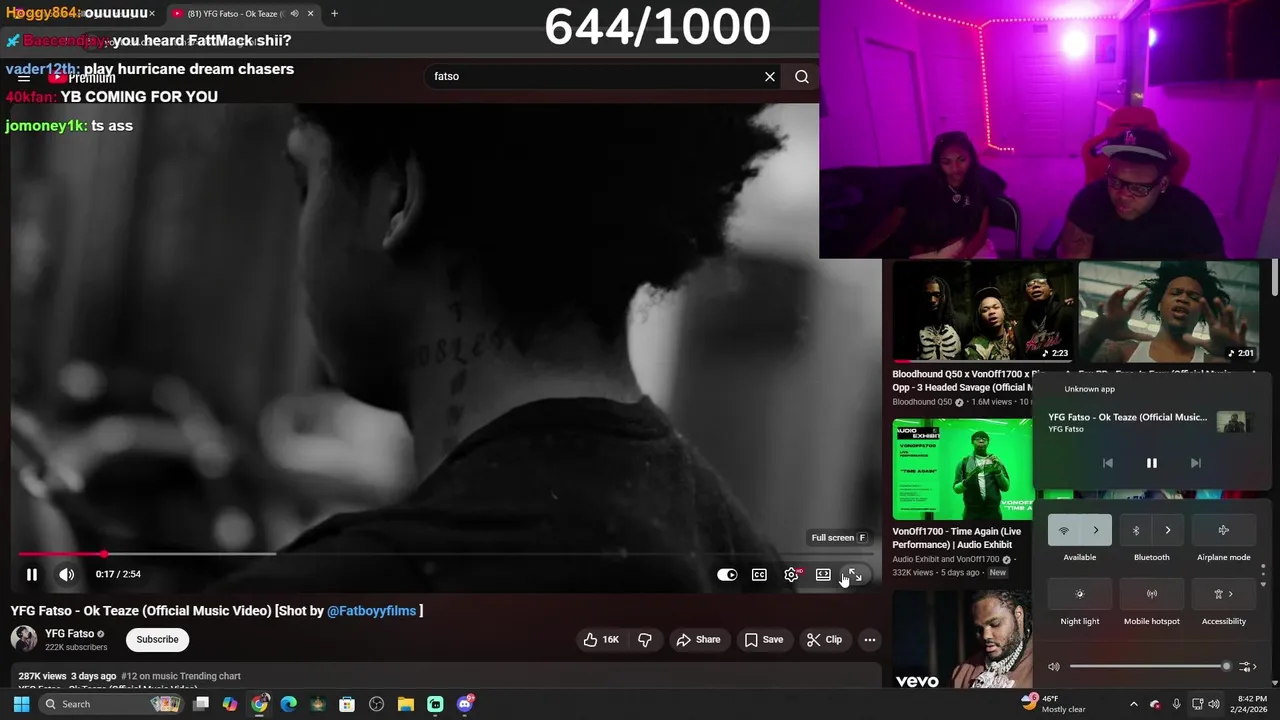Switch to Google Chrome on taskbar
The image size is (1280, 720).
click(260, 704)
